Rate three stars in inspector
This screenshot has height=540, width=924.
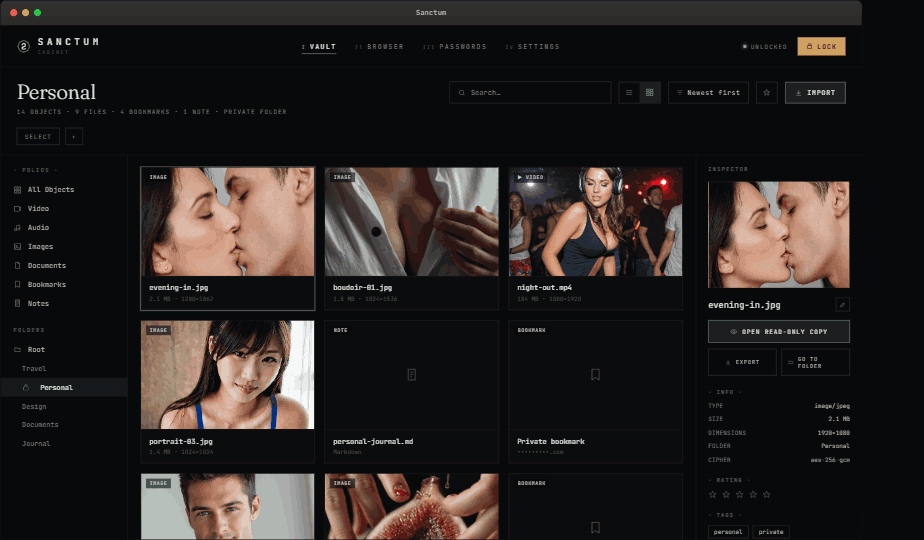coord(740,495)
